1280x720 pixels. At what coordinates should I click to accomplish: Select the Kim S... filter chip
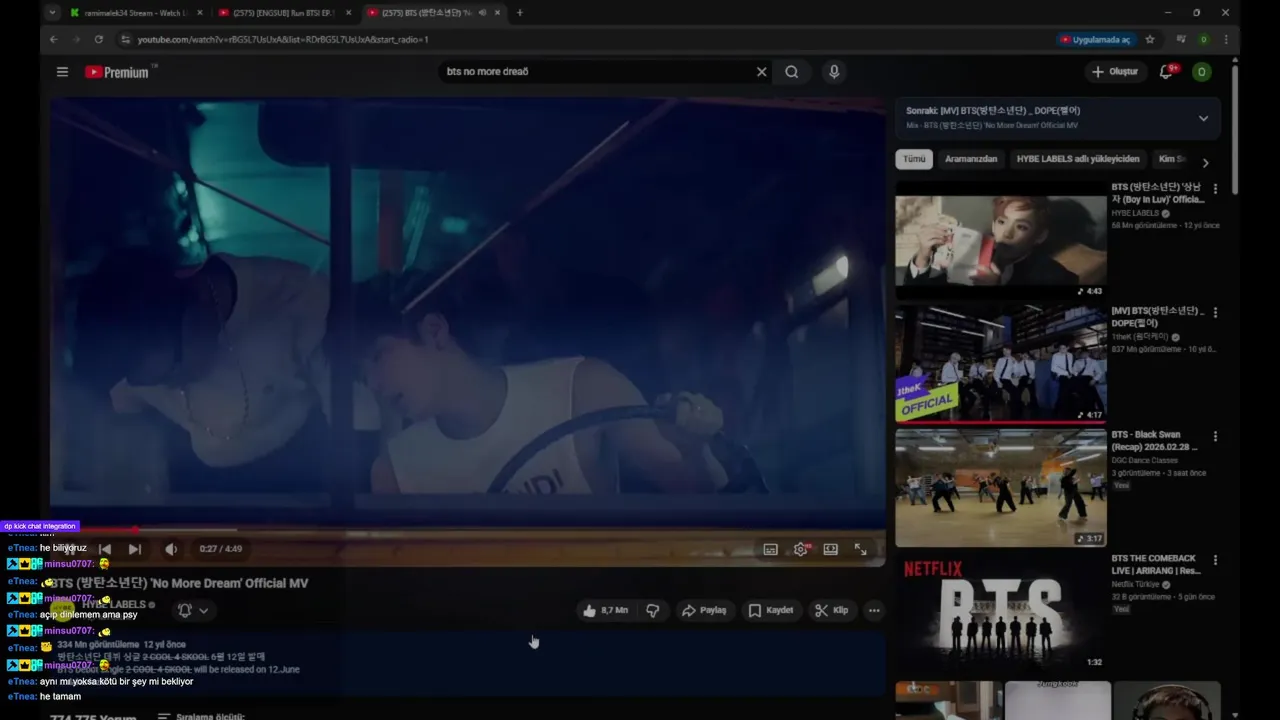coord(1172,159)
